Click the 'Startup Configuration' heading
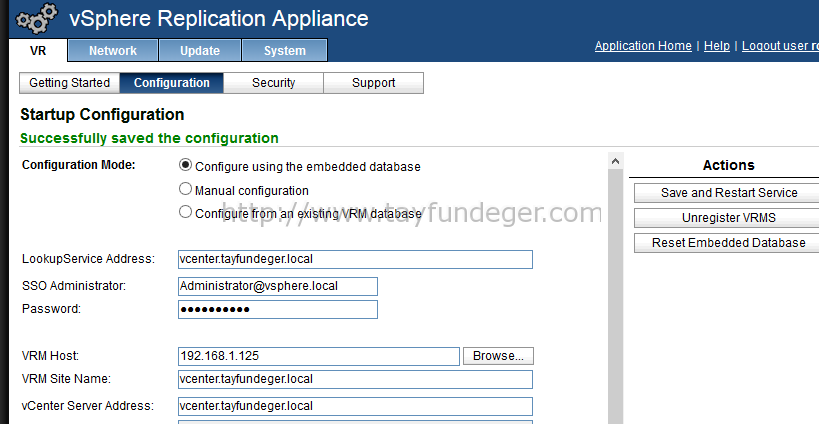Screen dimensions: 819x424 (x=102, y=114)
